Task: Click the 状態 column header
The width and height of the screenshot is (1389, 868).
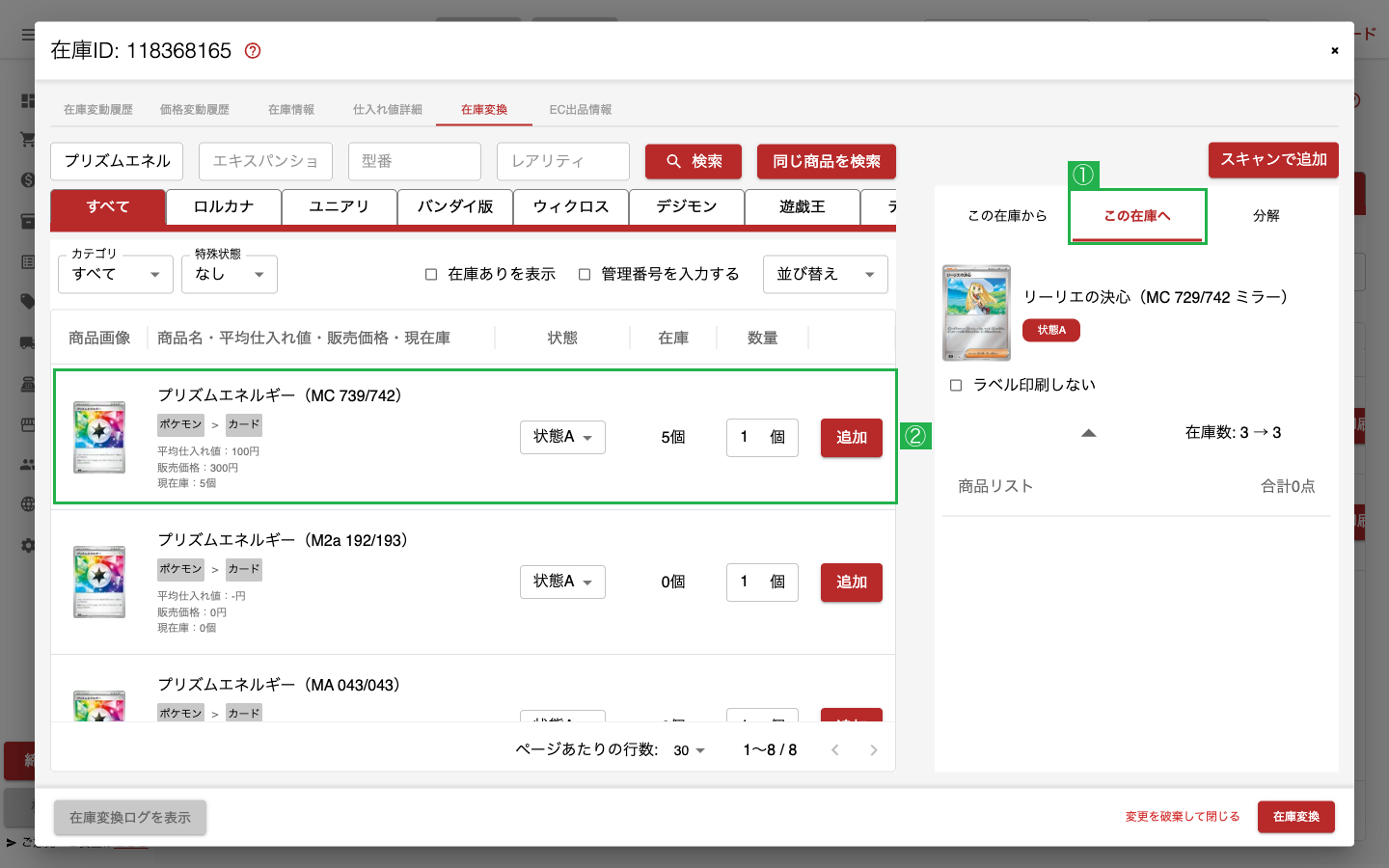Action: (562, 339)
